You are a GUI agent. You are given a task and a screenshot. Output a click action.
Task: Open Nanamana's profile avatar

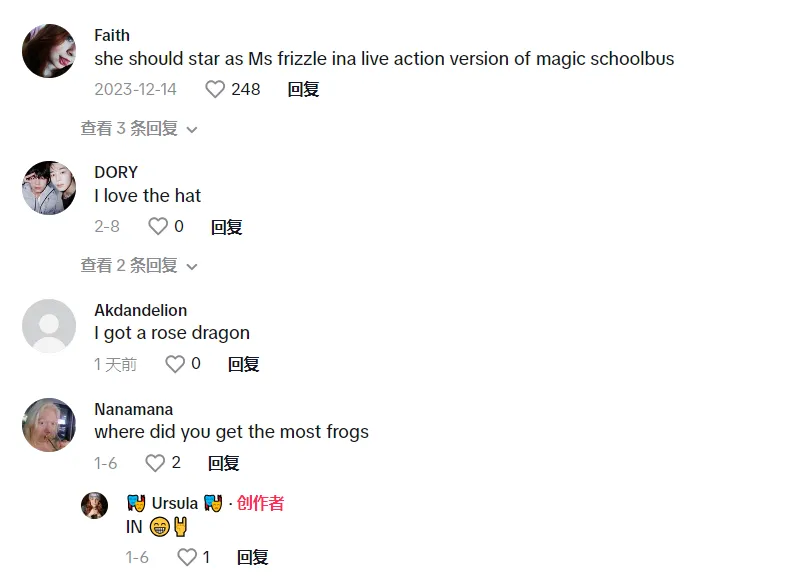coord(49,424)
